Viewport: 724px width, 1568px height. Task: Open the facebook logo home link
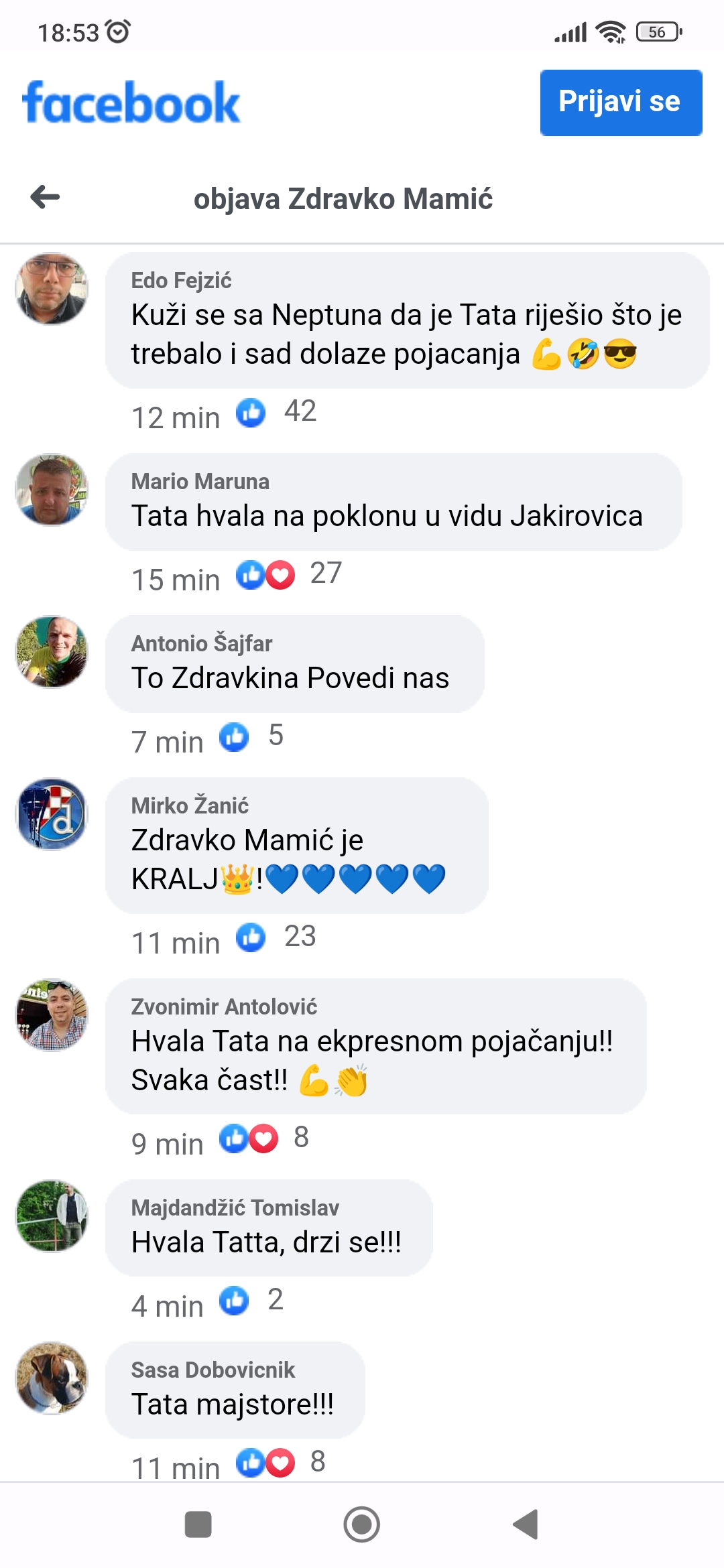[x=131, y=103]
